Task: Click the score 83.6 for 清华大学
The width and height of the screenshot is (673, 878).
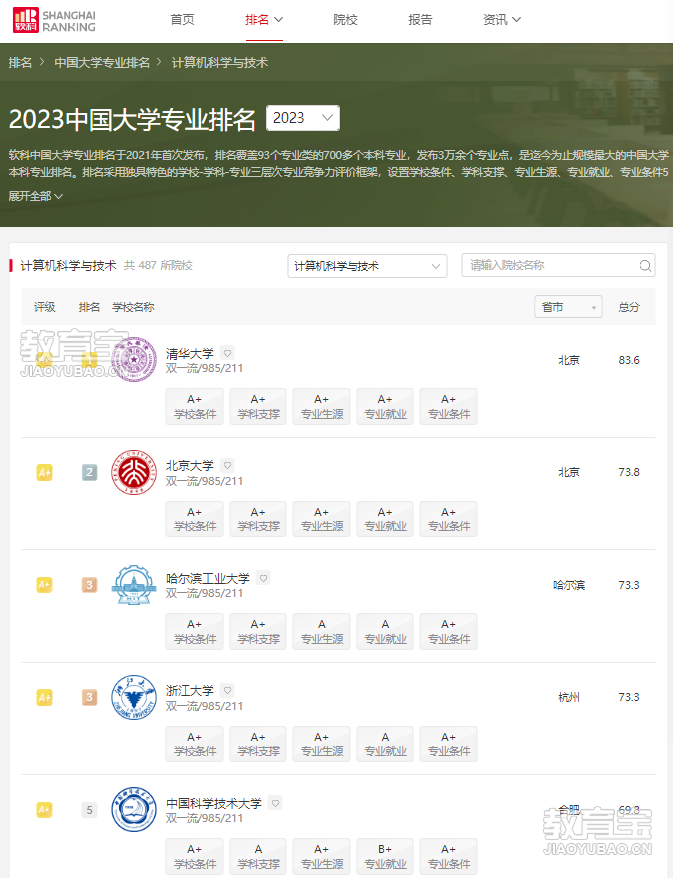Action: coord(629,360)
